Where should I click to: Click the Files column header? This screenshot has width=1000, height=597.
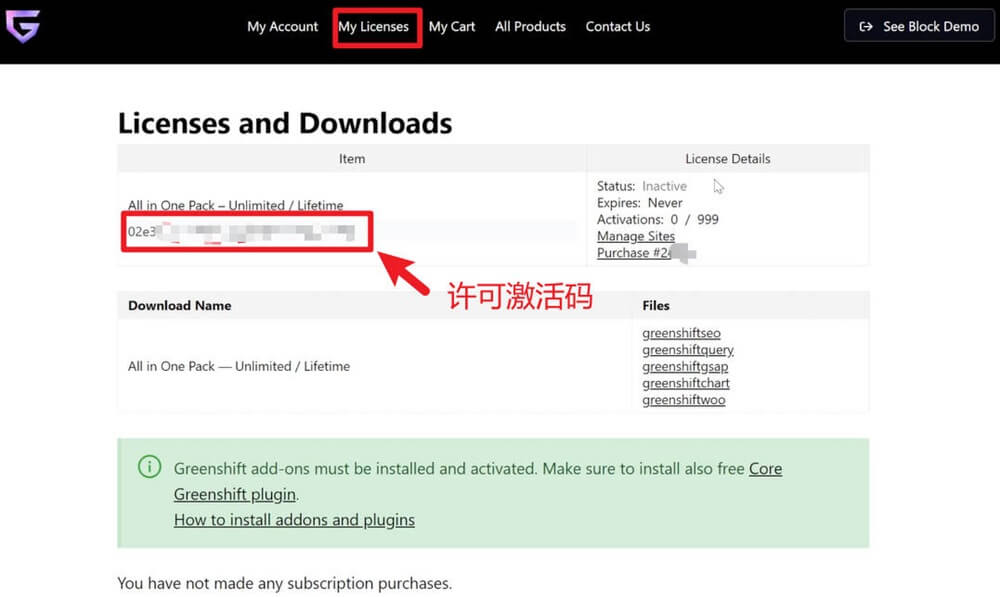656,306
